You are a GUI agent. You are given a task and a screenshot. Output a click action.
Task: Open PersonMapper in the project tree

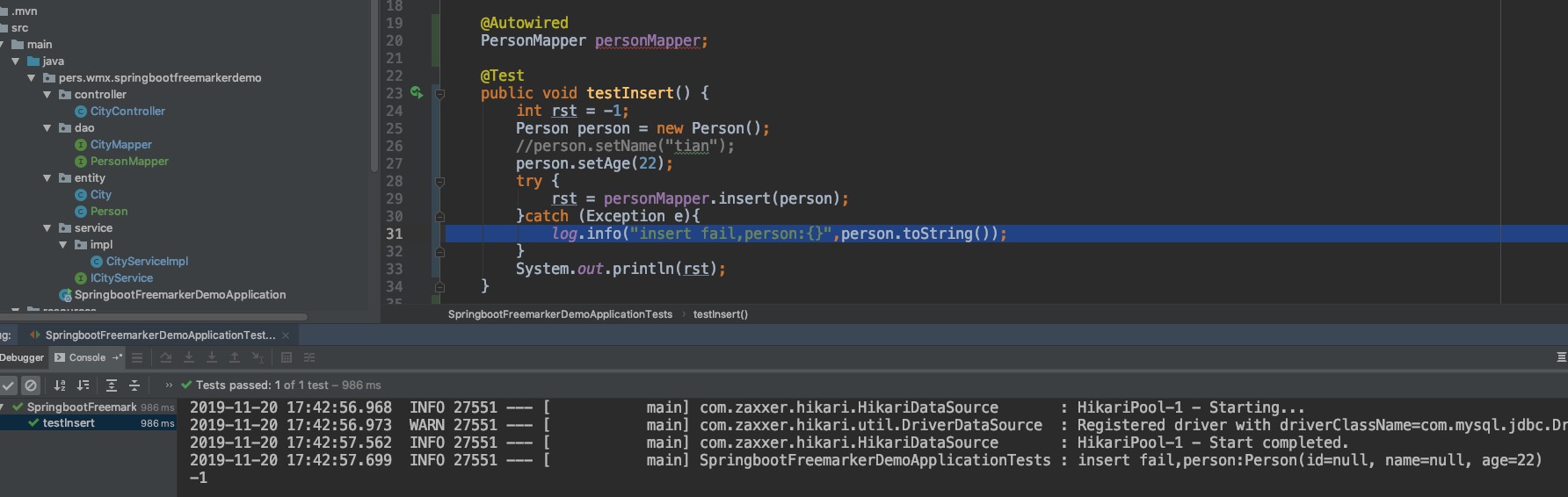pos(129,162)
